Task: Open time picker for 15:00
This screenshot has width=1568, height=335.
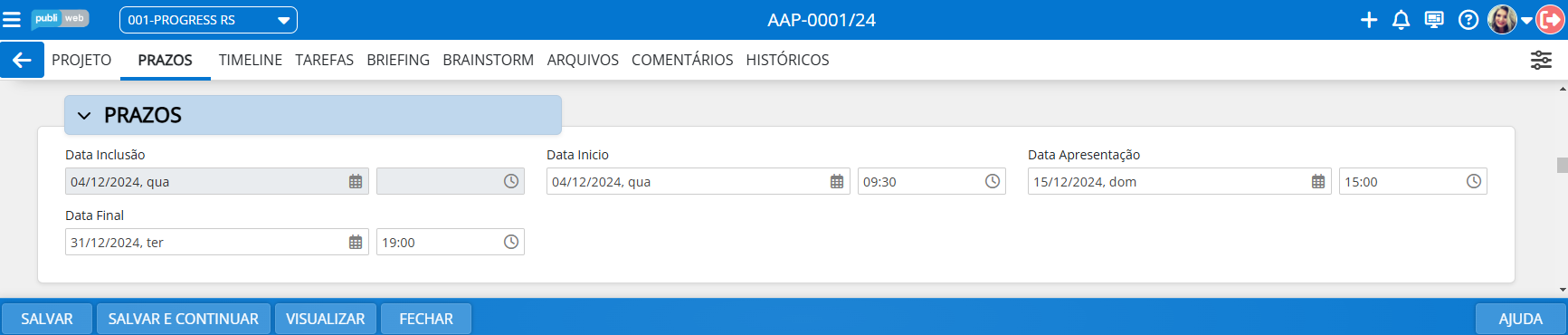Action: pos(1474,181)
